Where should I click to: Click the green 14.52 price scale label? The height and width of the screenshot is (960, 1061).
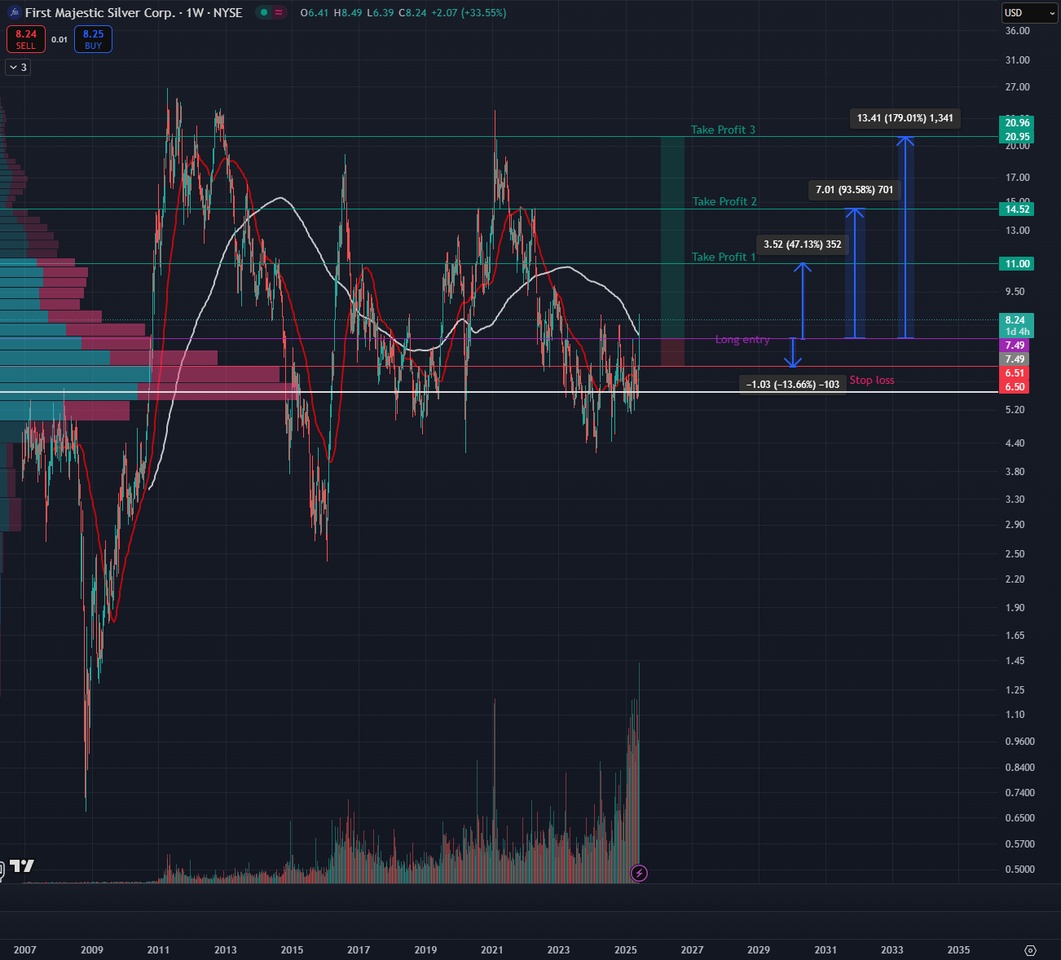[1017, 209]
